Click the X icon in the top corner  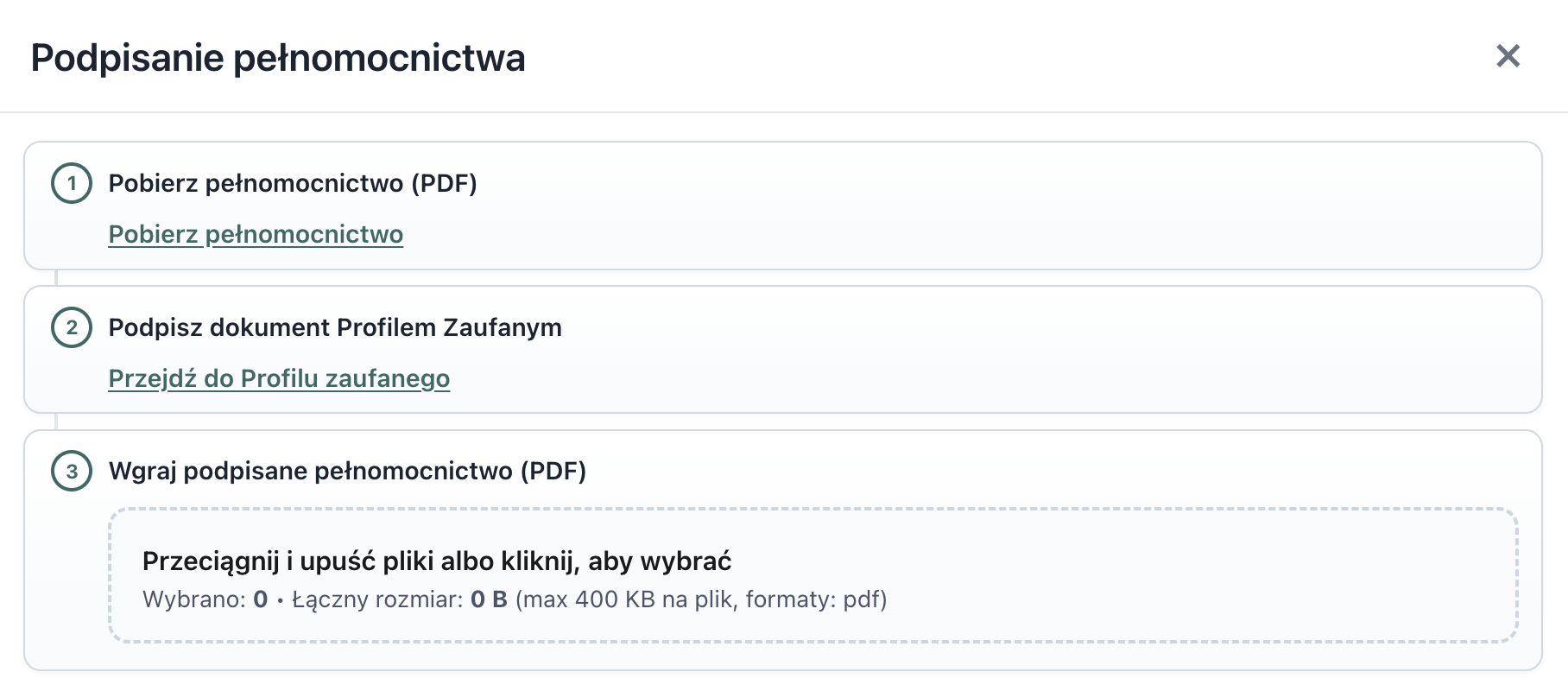click(1508, 57)
